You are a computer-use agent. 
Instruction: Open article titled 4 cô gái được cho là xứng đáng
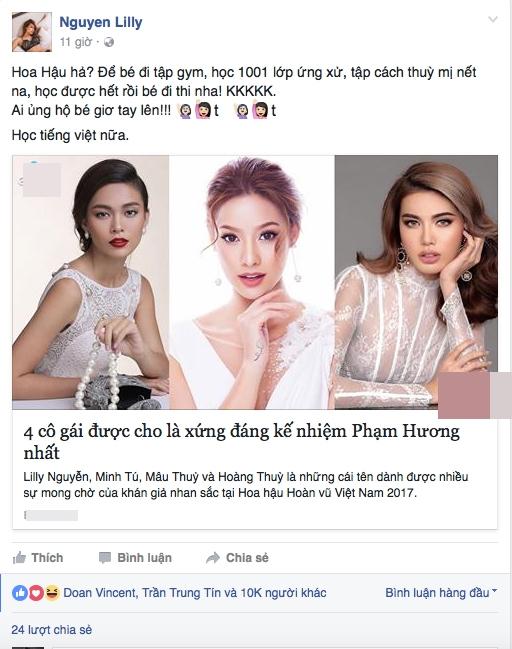tap(242, 442)
